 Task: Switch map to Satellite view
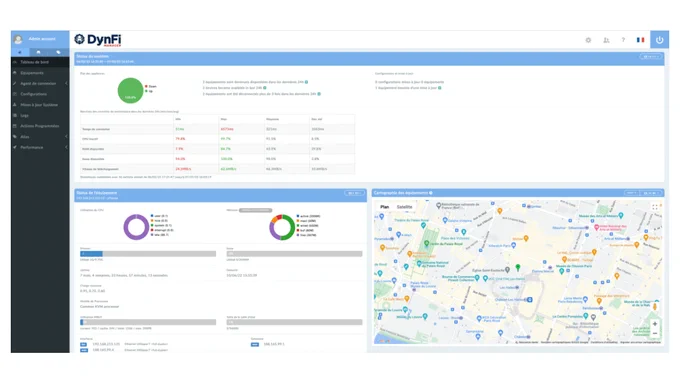pos(404,207)
